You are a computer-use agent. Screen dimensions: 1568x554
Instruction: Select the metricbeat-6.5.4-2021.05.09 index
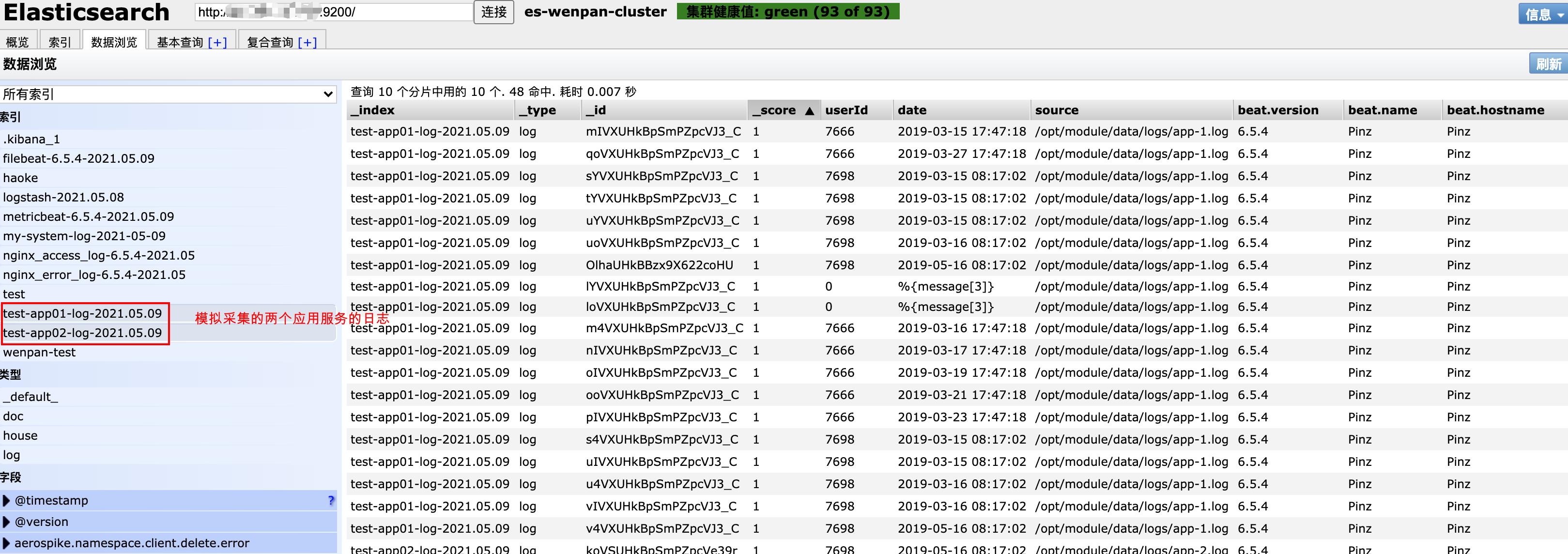(168, 216)
